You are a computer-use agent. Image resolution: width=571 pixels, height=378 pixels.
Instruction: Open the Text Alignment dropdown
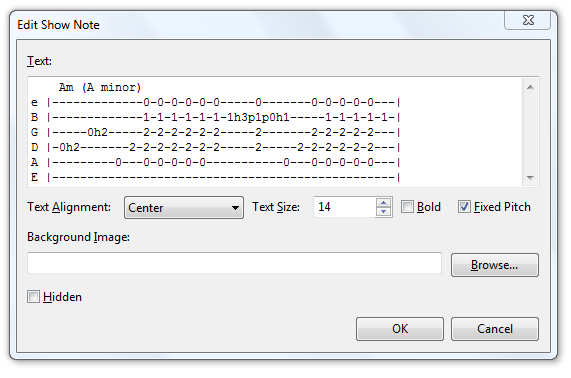click(x=184, y=208)
